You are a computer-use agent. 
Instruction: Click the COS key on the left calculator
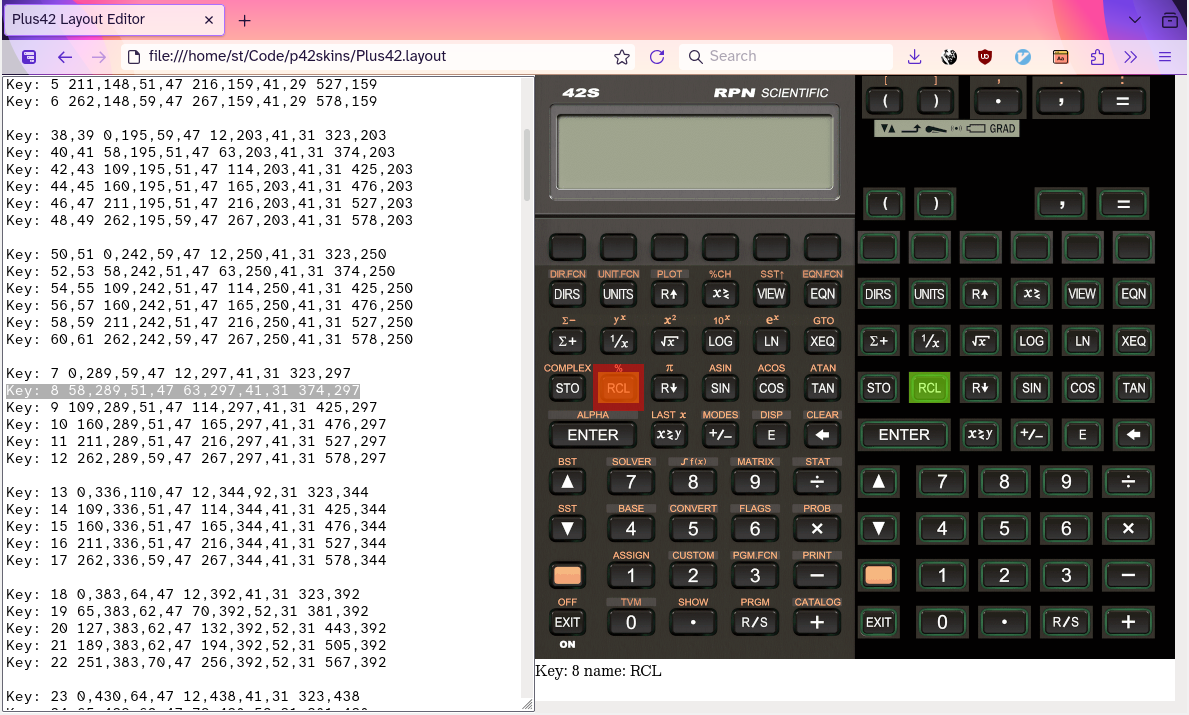click(x=771, y=388)
